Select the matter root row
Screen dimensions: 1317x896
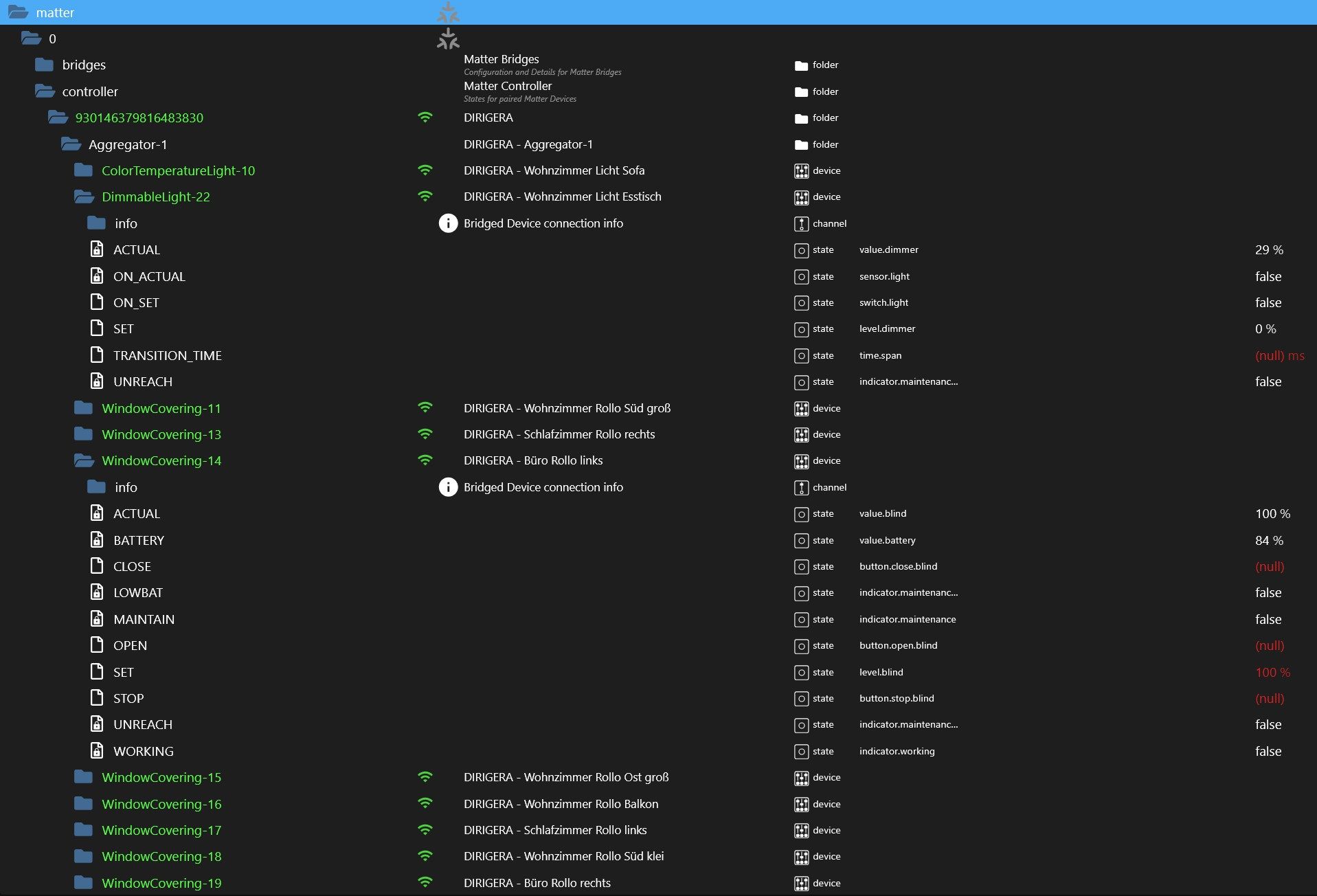(55, 12)
